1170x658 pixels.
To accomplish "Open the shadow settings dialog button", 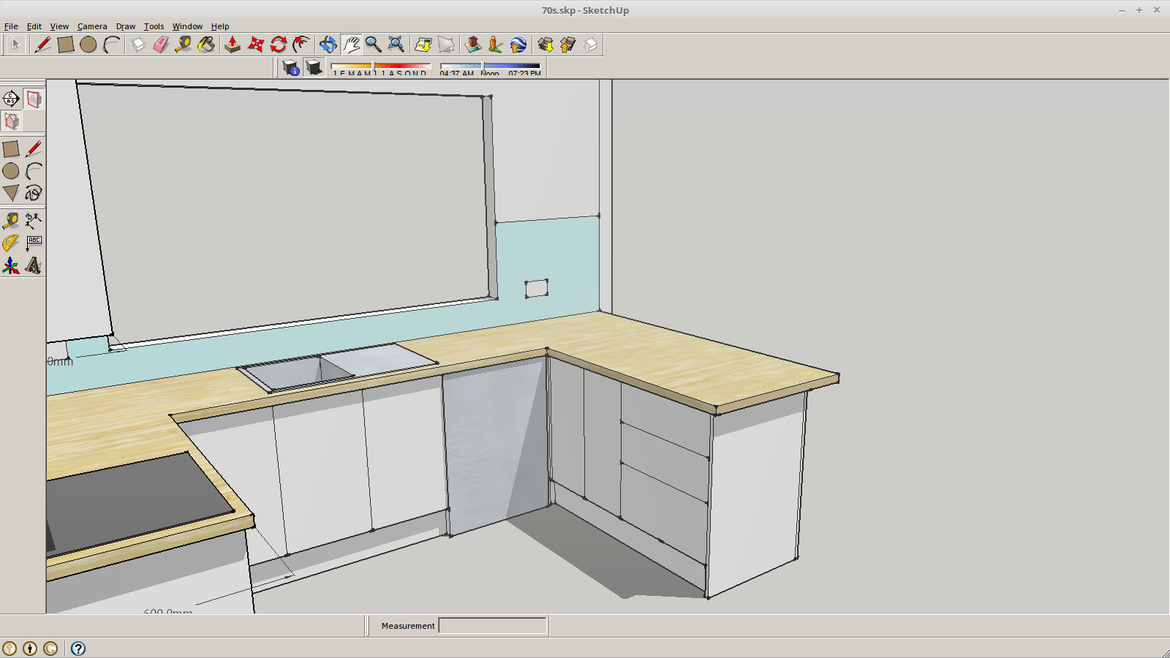I will coord(291,67).
